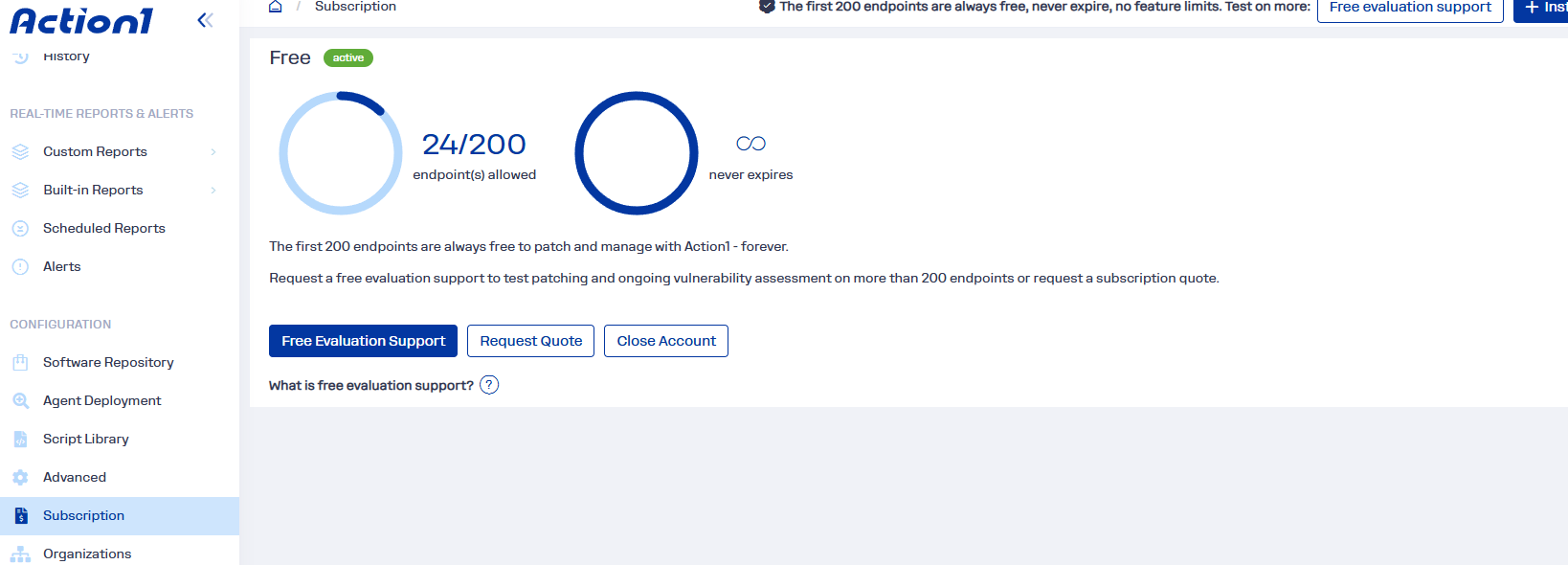Click the Subscription invoice icon
This screenshot has height=565, width=1568.
pos(20,515)
